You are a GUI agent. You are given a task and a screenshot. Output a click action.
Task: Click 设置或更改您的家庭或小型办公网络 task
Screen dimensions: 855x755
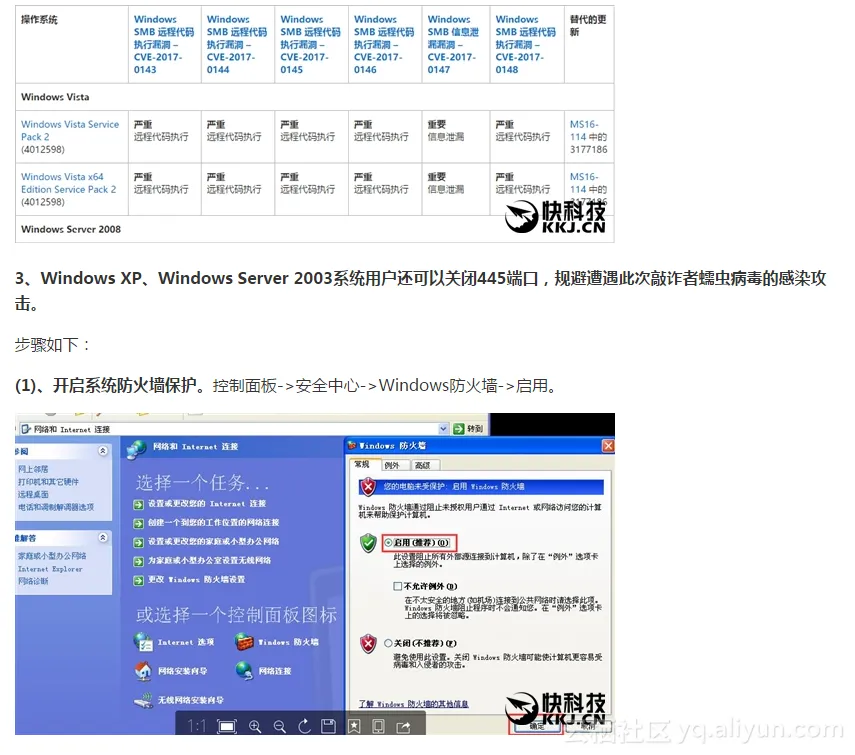click(x=213, y=541)
